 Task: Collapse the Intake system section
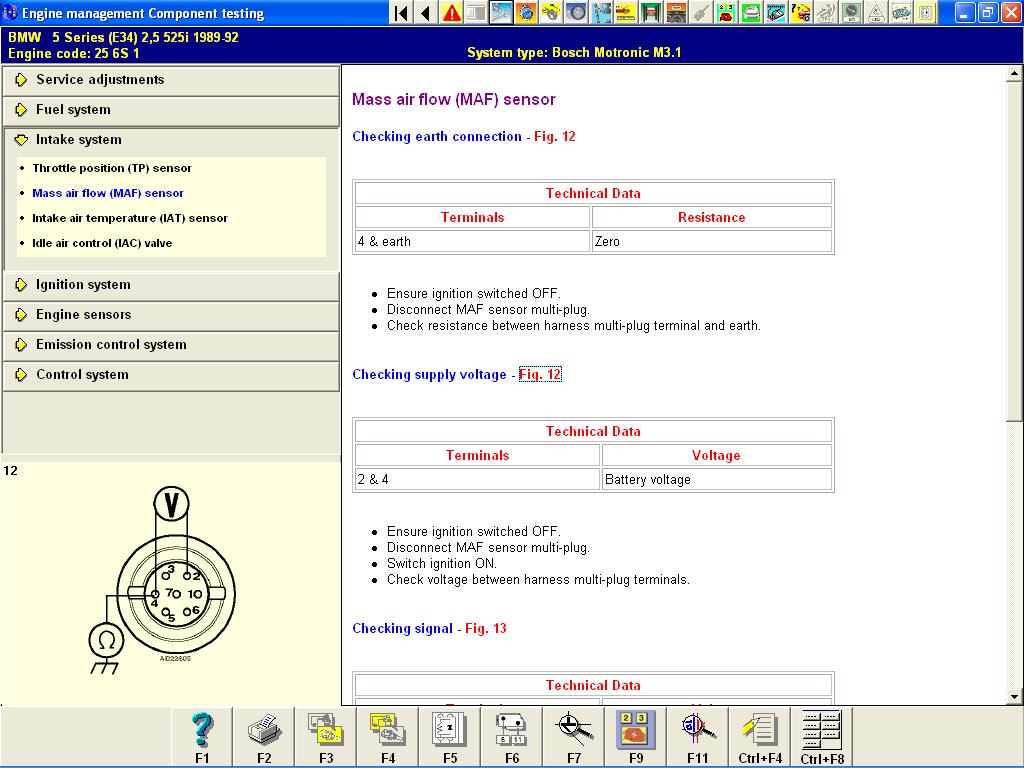pyautogui.click(x=171, y=140)
